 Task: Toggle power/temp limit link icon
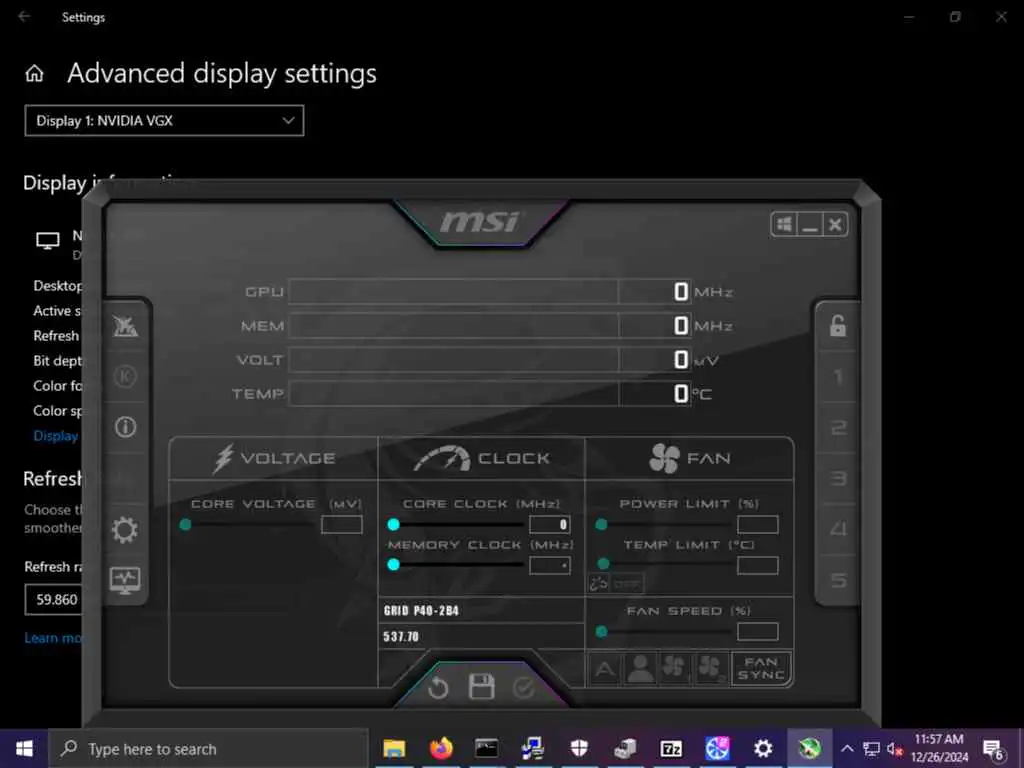click(598, 583)
